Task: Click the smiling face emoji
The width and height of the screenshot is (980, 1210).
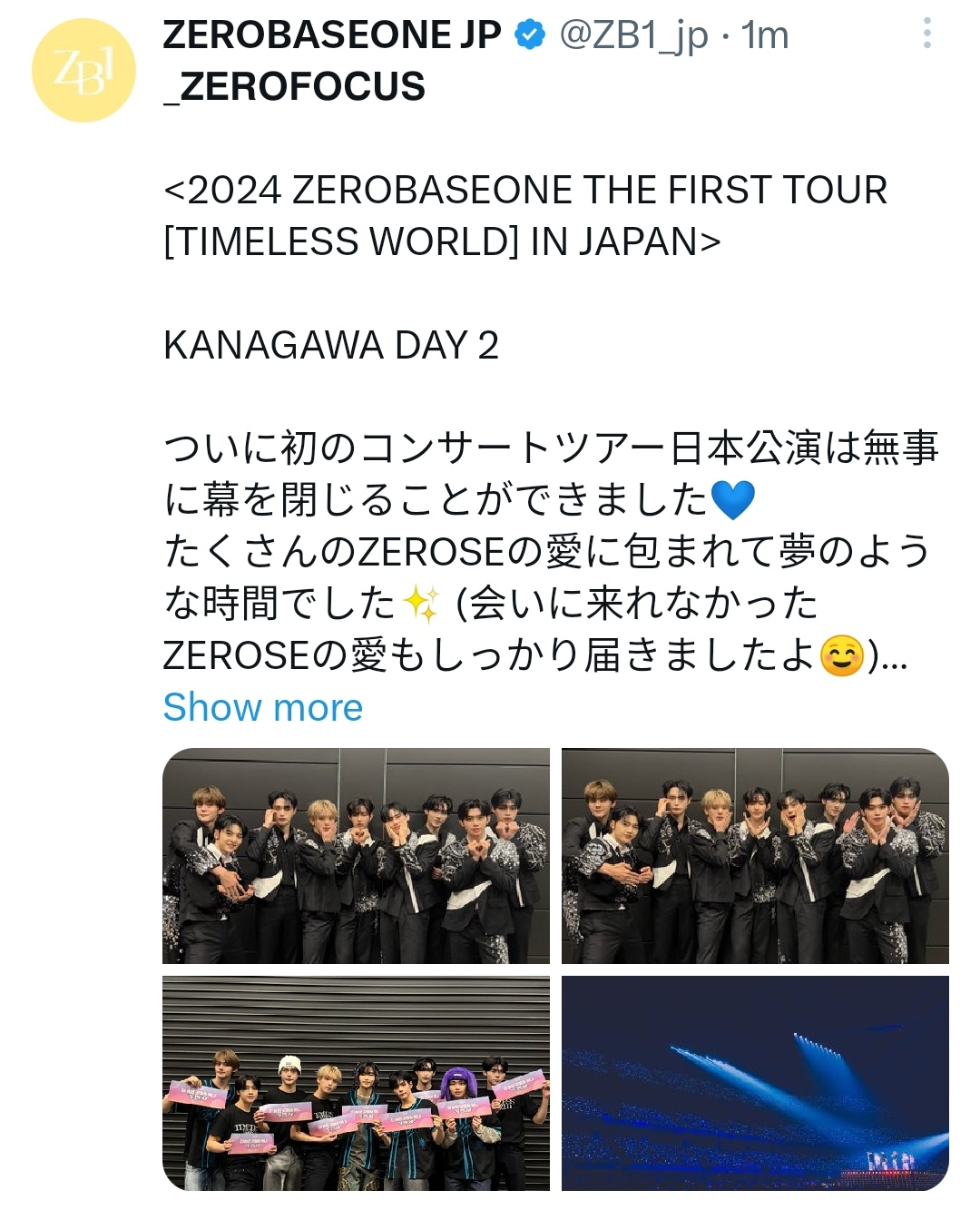Action: pyautogui.click(x=842, y=655)
